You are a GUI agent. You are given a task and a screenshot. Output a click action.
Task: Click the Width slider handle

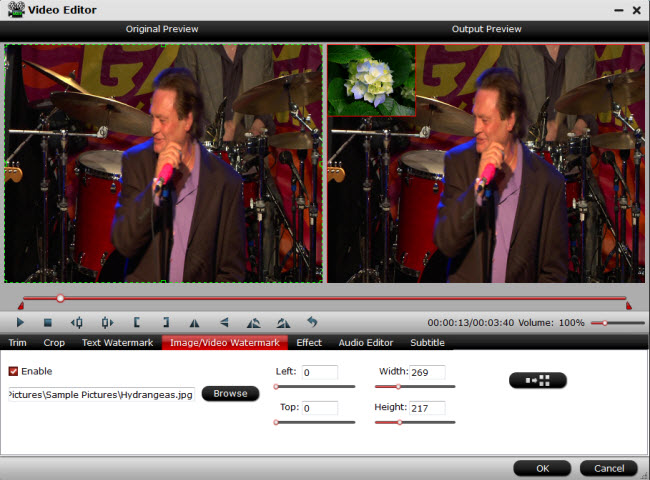[398, 386]
